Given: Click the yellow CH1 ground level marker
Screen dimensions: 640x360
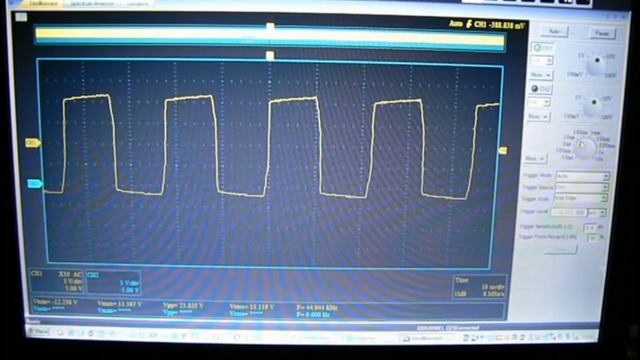Looking at the screenshot, I should coord(33,143).
